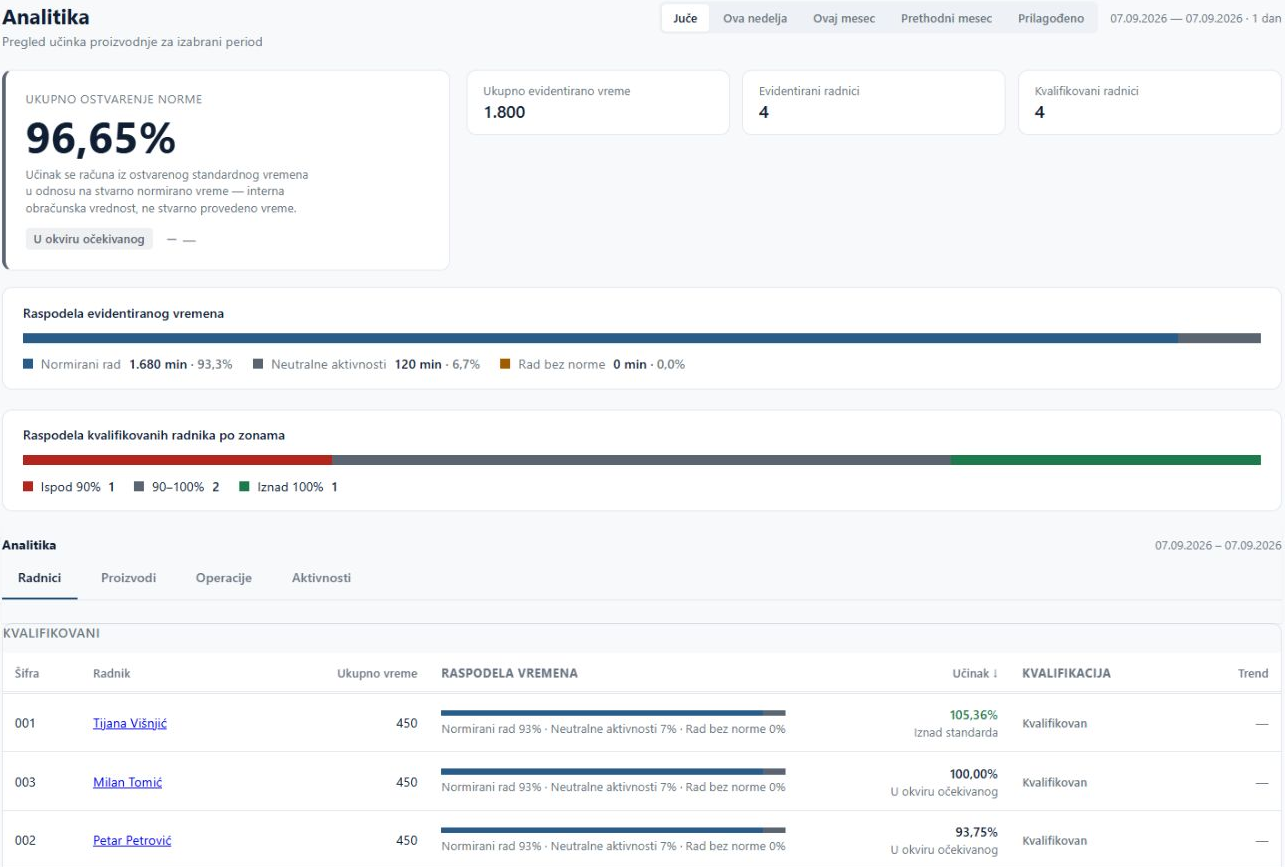
Task: Switch to the Operacije tab
Action: tap(224, 578)
